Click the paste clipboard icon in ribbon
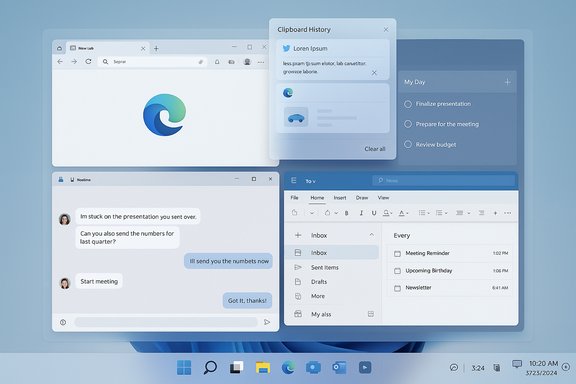The image size is (576, 384). click(x=294, y=213)
